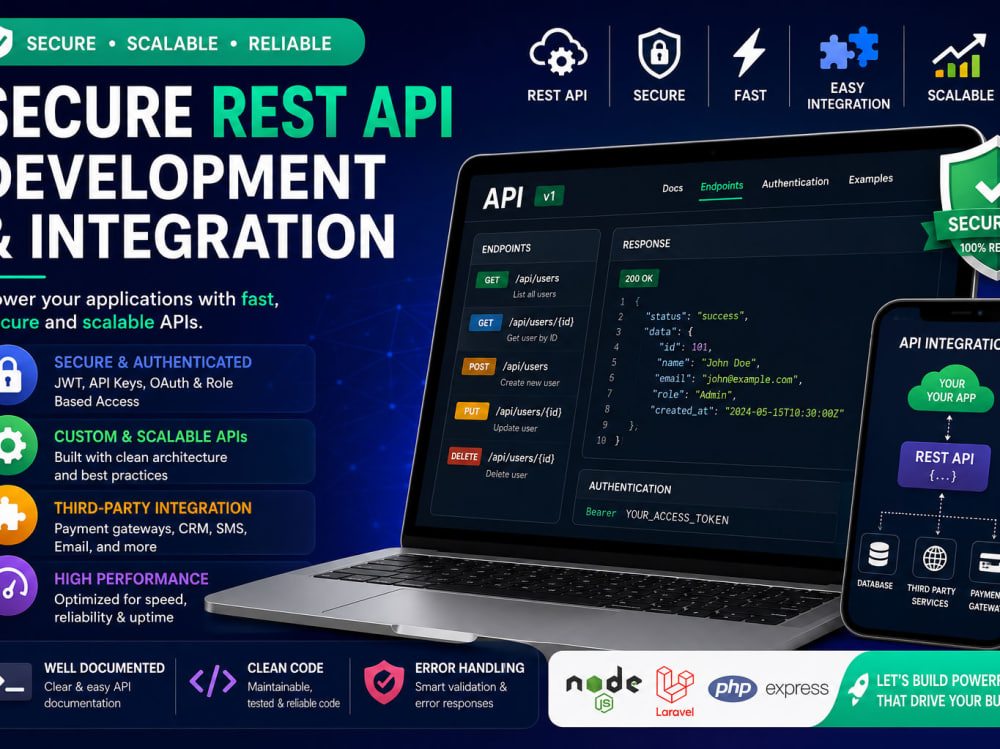Click the CUSTOM & SCALABLE APIs heading text
1000x749 pixels.
[x=151, y=436]
